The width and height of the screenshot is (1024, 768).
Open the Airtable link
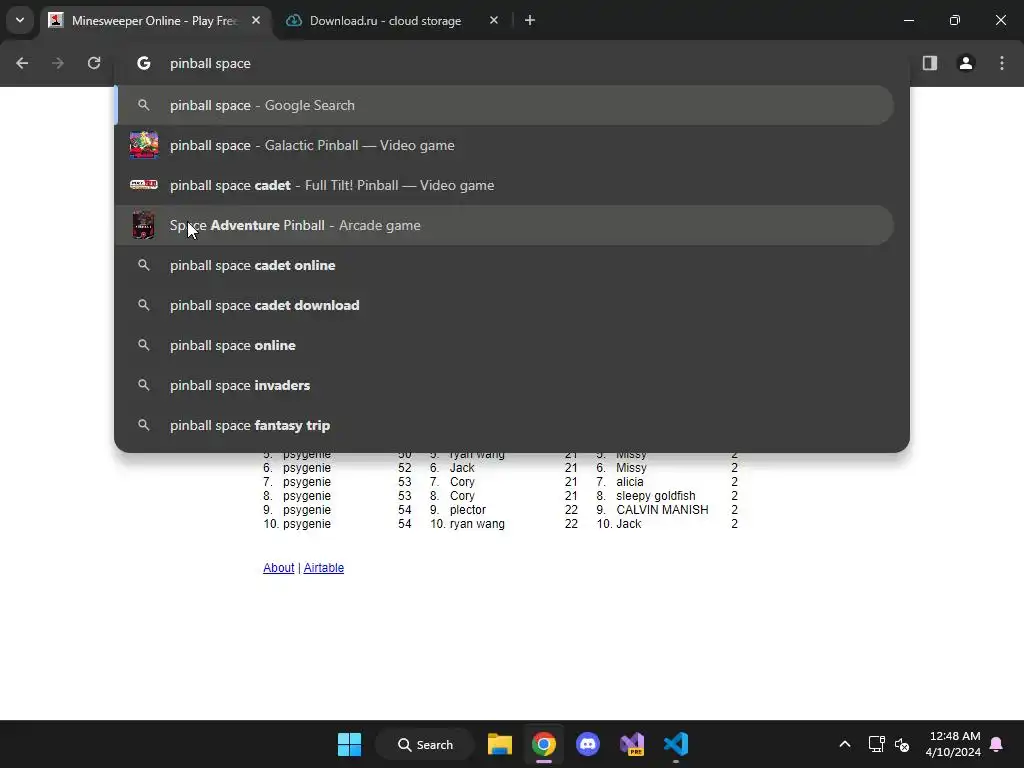tap(323, 568)
